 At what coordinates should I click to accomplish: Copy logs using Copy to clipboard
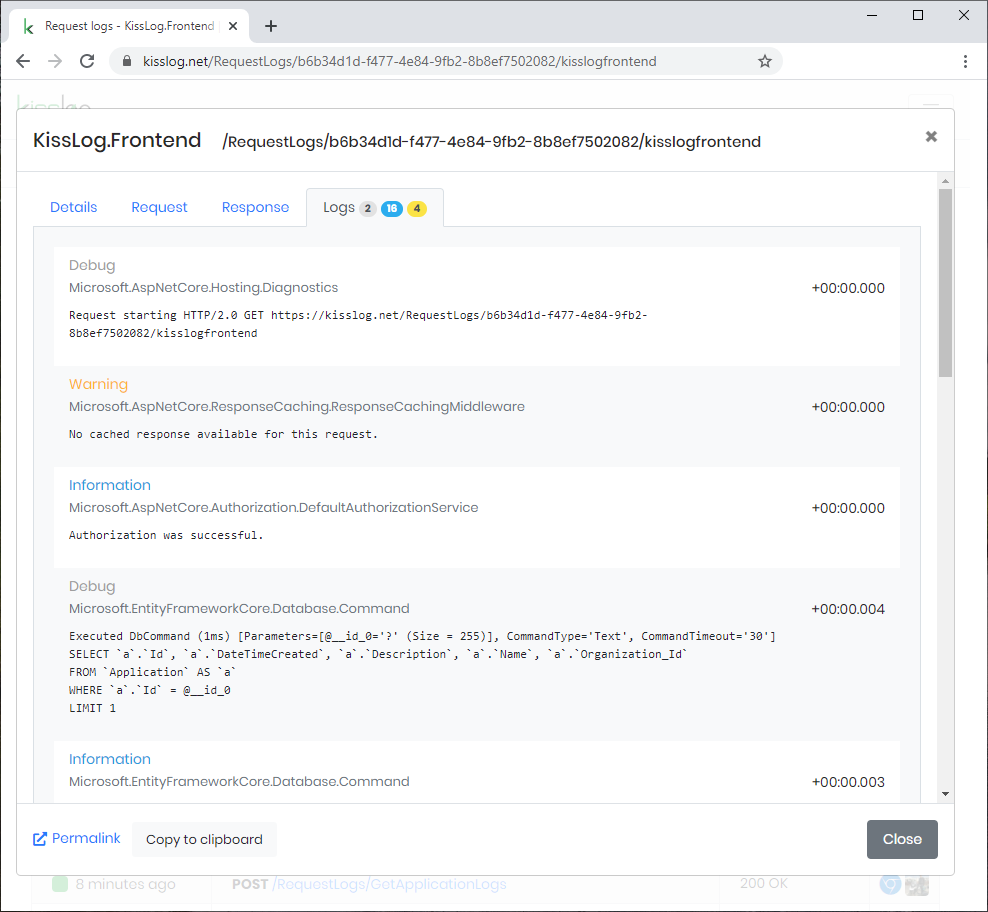[204, 839]
